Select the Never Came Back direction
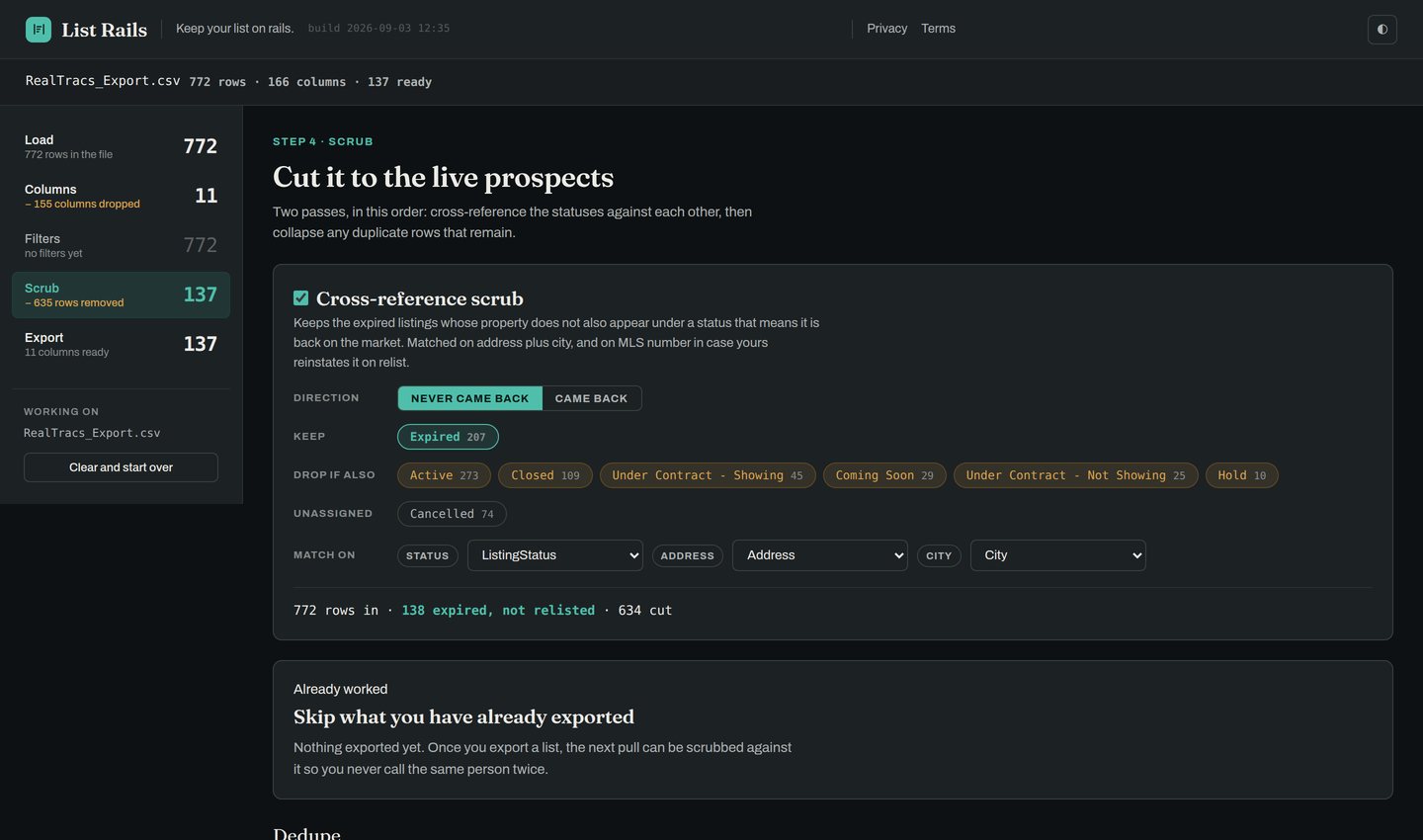The image size is (1423, 840). (470, 398)
